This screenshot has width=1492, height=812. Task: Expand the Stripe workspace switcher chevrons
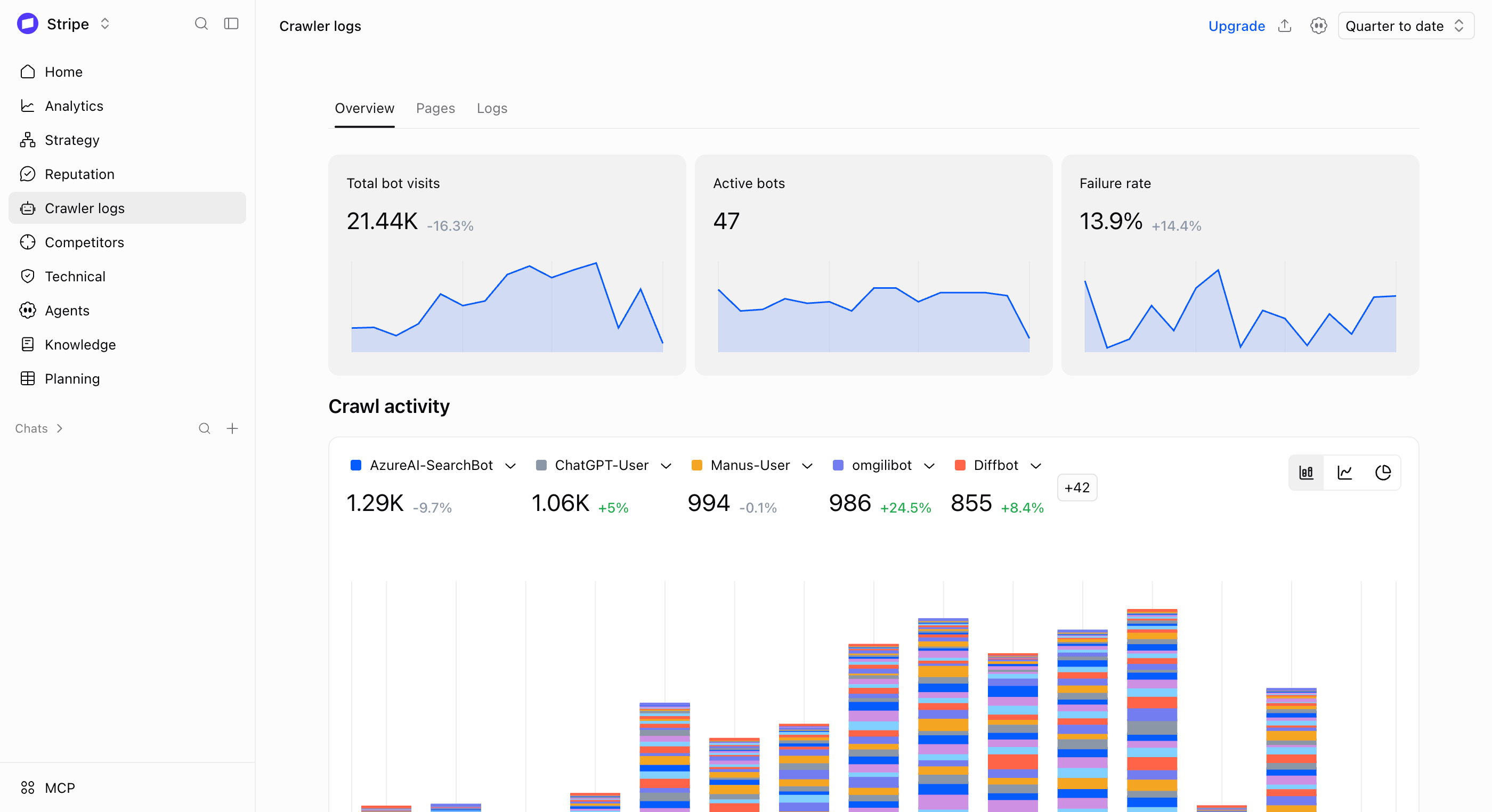click(105, 24)
